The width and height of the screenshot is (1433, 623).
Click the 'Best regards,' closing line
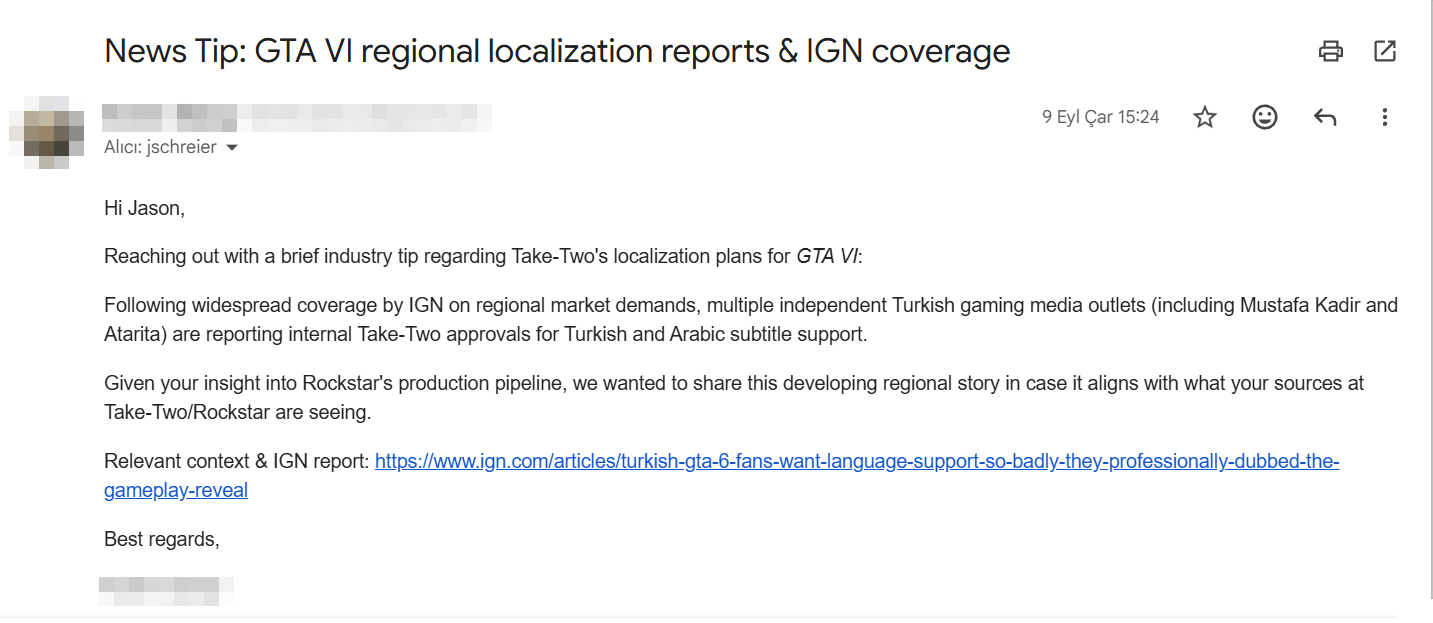click(162, 540)
